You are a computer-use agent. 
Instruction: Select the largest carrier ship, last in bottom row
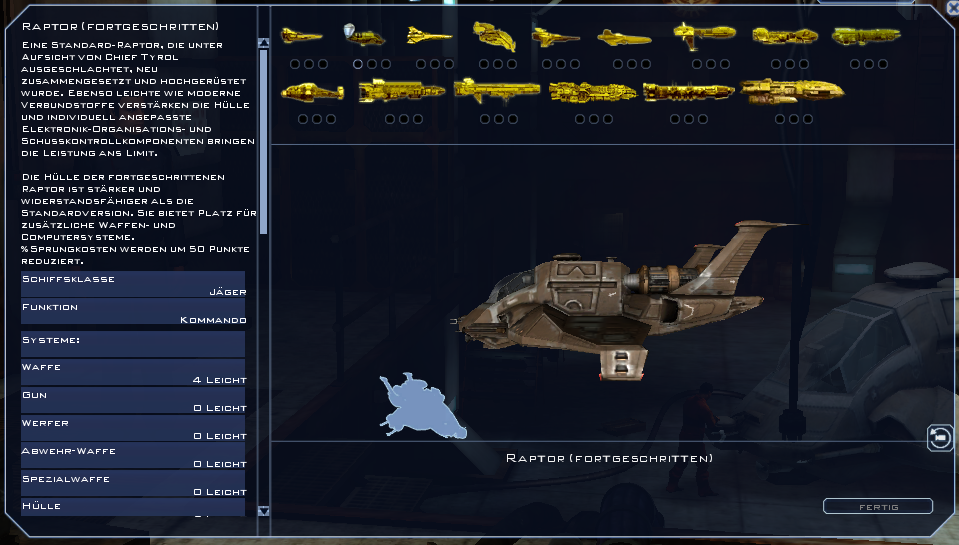(792, 91)
